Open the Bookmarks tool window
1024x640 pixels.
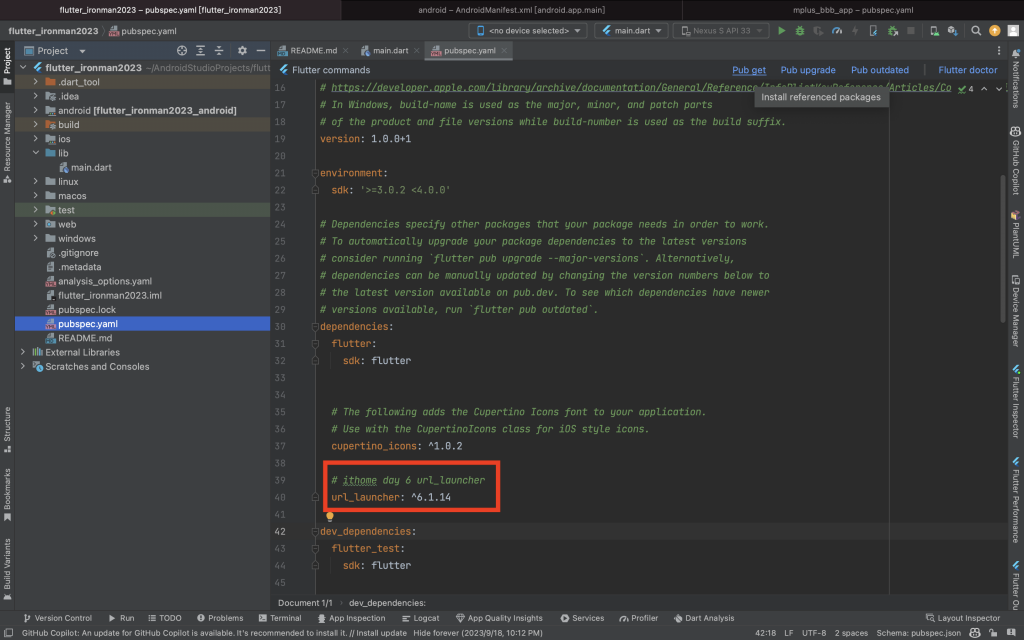click(7, 494)
